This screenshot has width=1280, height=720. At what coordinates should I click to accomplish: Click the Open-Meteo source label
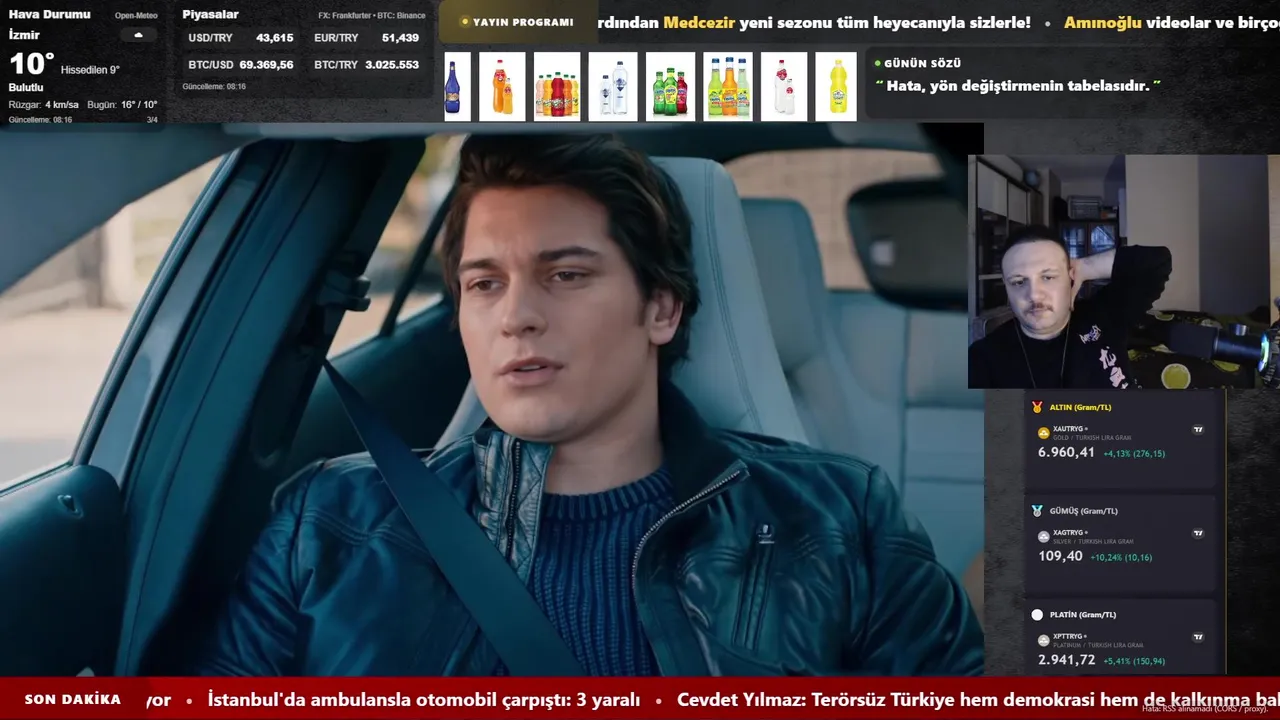[x=136, y=16]
